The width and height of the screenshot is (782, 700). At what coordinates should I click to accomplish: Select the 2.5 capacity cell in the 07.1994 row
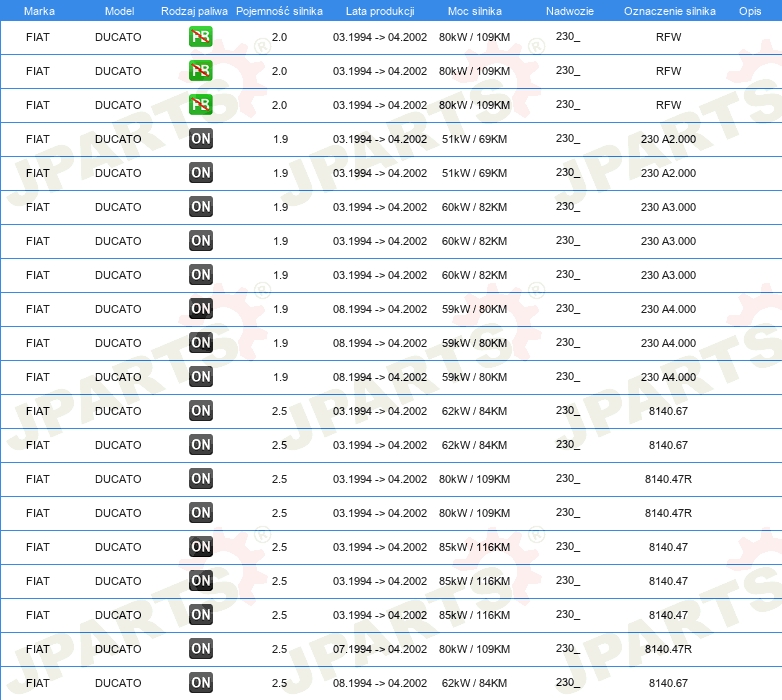[x=279, y=649]
